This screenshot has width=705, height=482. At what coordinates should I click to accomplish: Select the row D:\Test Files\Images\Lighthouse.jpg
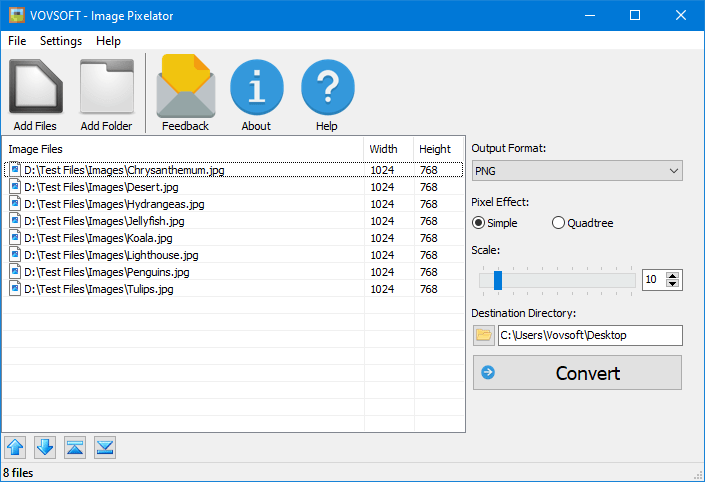pos(233,255)
